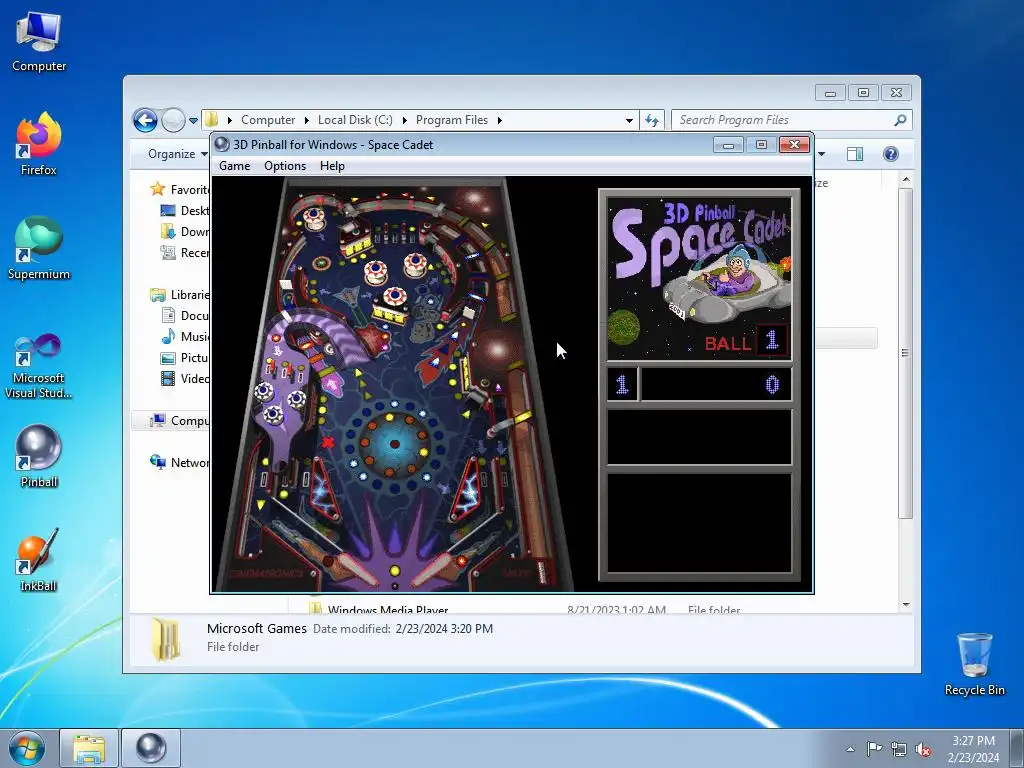Expand arrow after Local Disk (C:) breadcrumb
Viewport: 1024px width, 768px height.
(404, 120)
